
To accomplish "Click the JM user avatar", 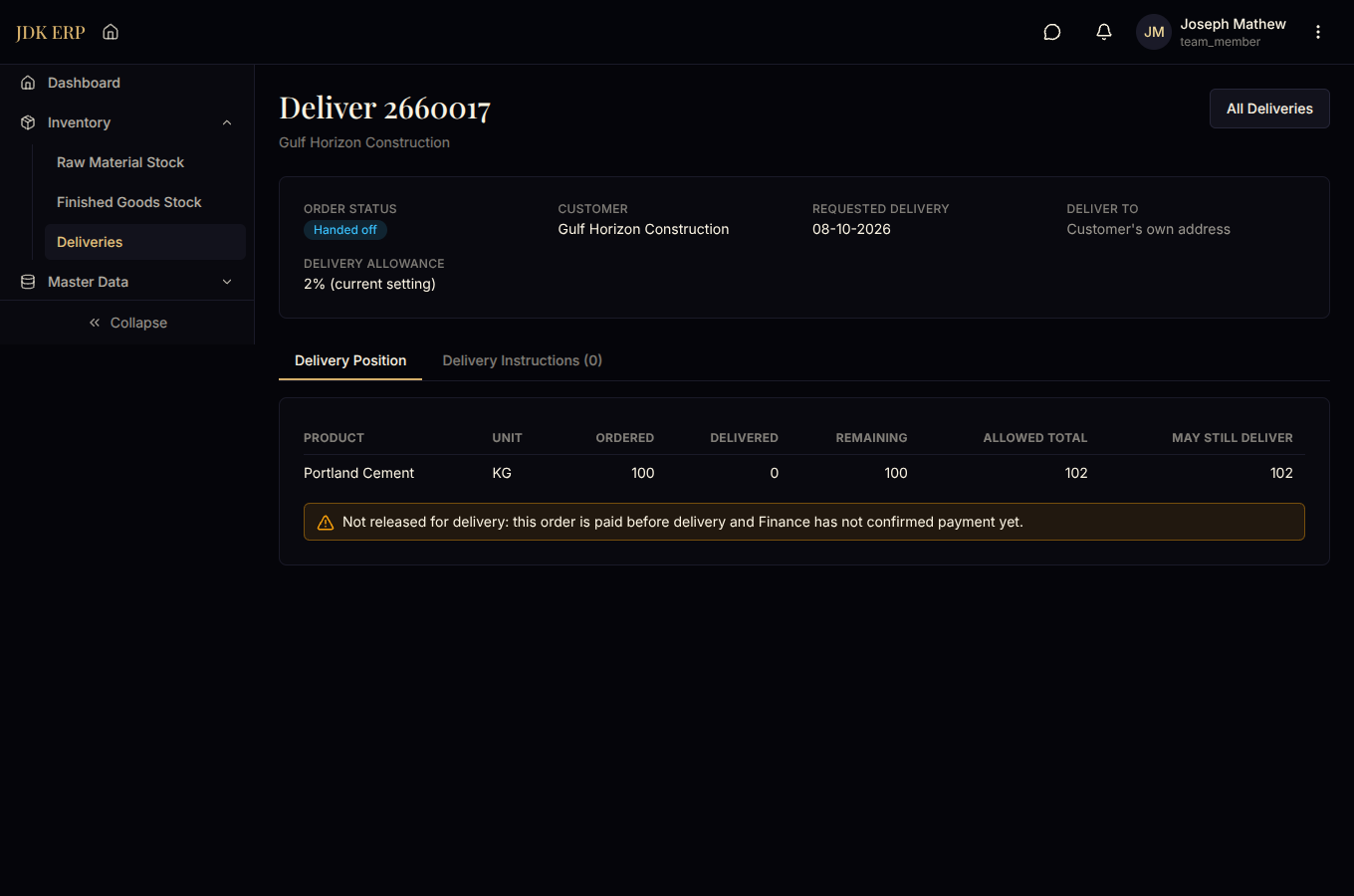I will click(1154, 32).
